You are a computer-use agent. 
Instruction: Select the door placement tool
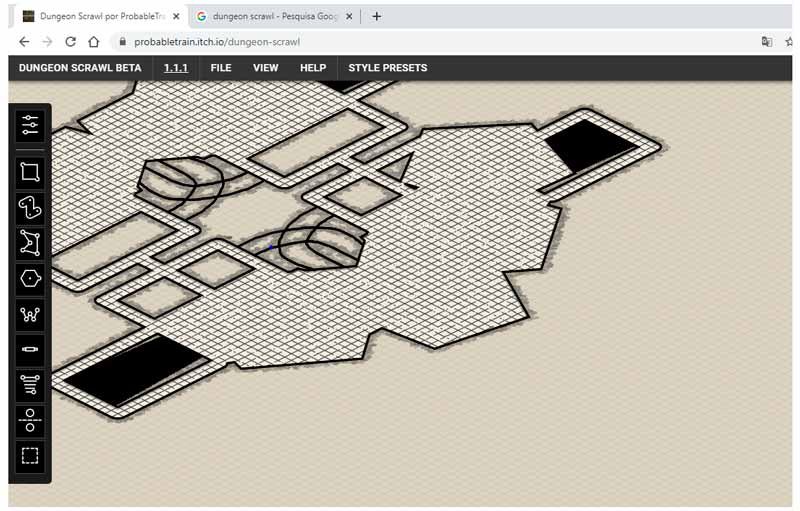(30, 350)
